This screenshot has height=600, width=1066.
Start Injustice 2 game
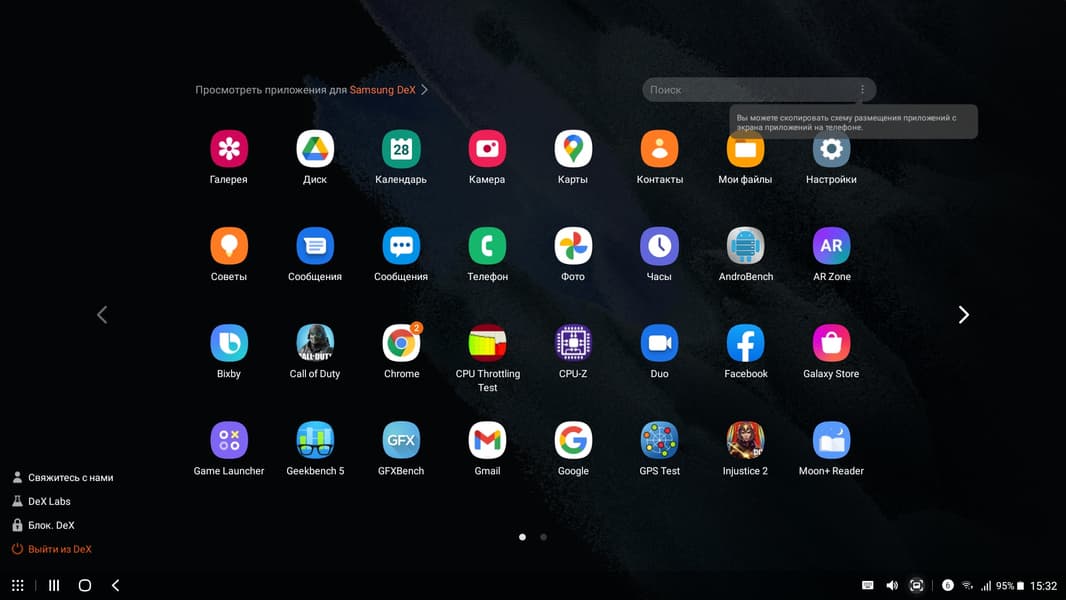745,440
